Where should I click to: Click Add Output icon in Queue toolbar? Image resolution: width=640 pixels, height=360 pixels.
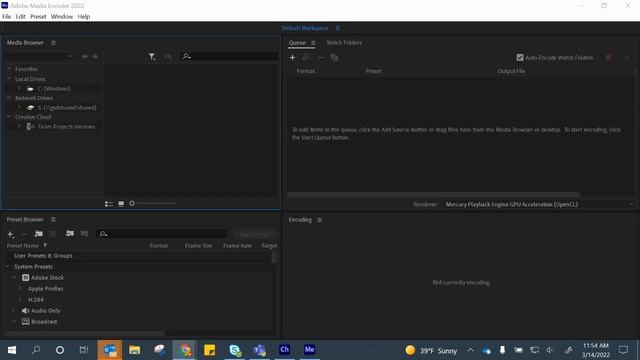(x=306, y=58)
